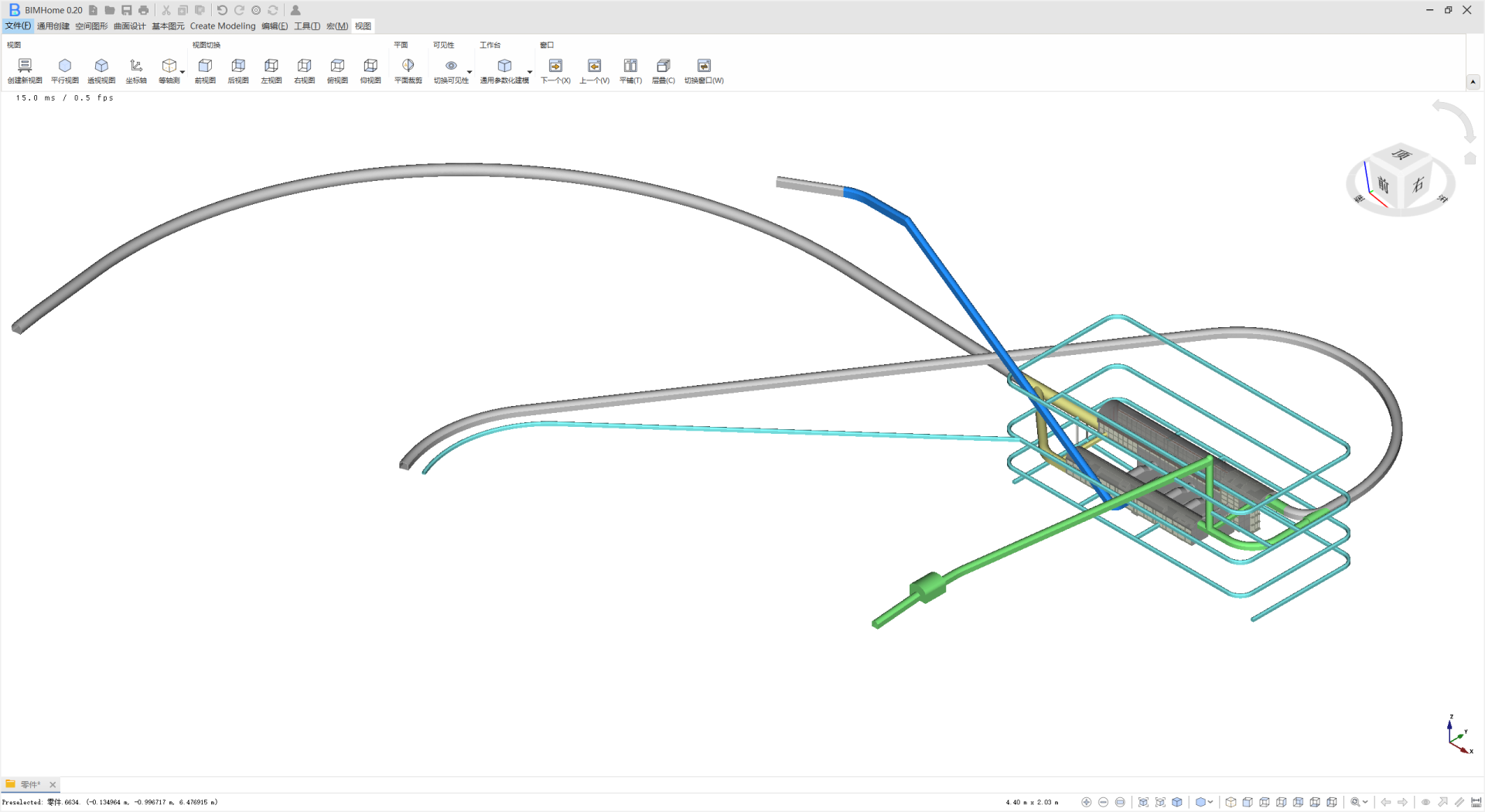This screenshot has height=812, width=1485.
Task: Select 俯视图 top view icon
Action: click(x=337, y=67)
